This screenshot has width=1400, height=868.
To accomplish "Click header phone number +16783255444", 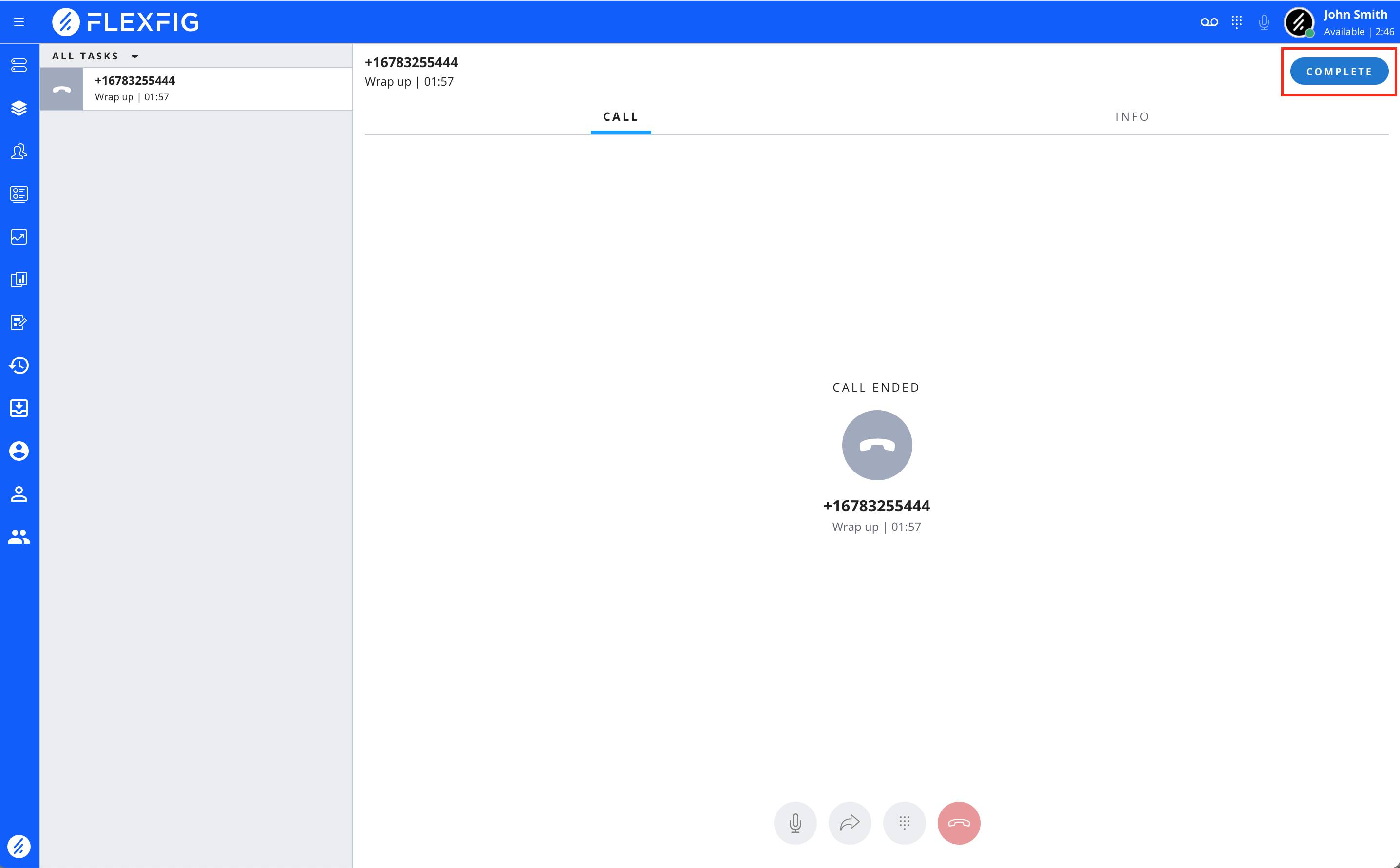I will 412,62.
